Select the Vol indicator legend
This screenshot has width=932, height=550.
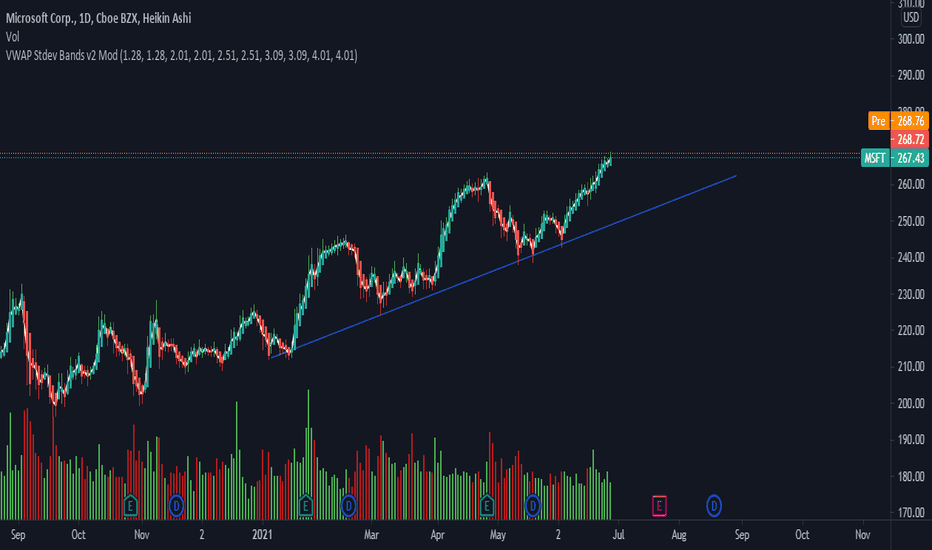pos(12,37)
